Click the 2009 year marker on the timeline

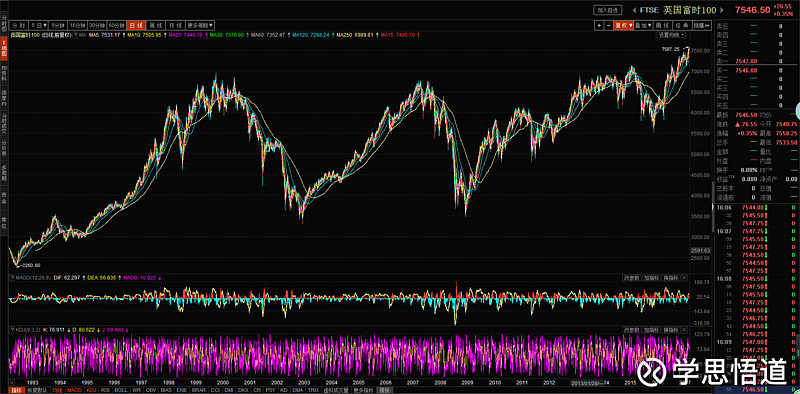(x=468, y=382)
